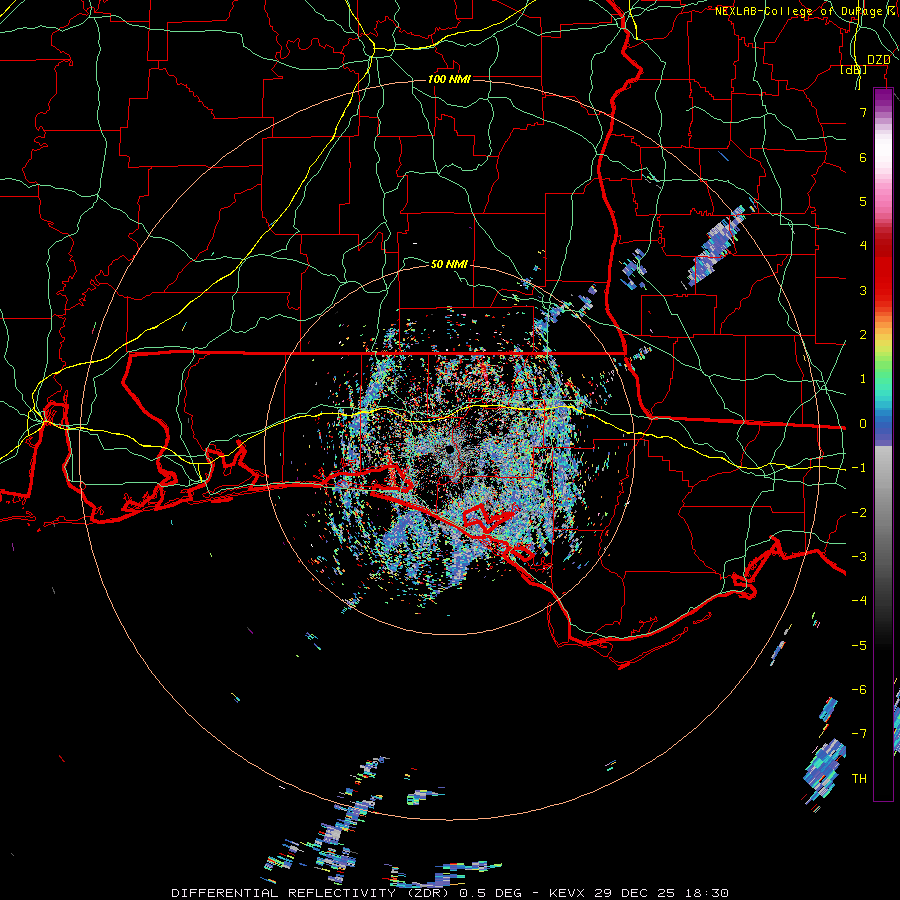
Task: Click the vertical ZDR color scale bar
Action: 883,445
